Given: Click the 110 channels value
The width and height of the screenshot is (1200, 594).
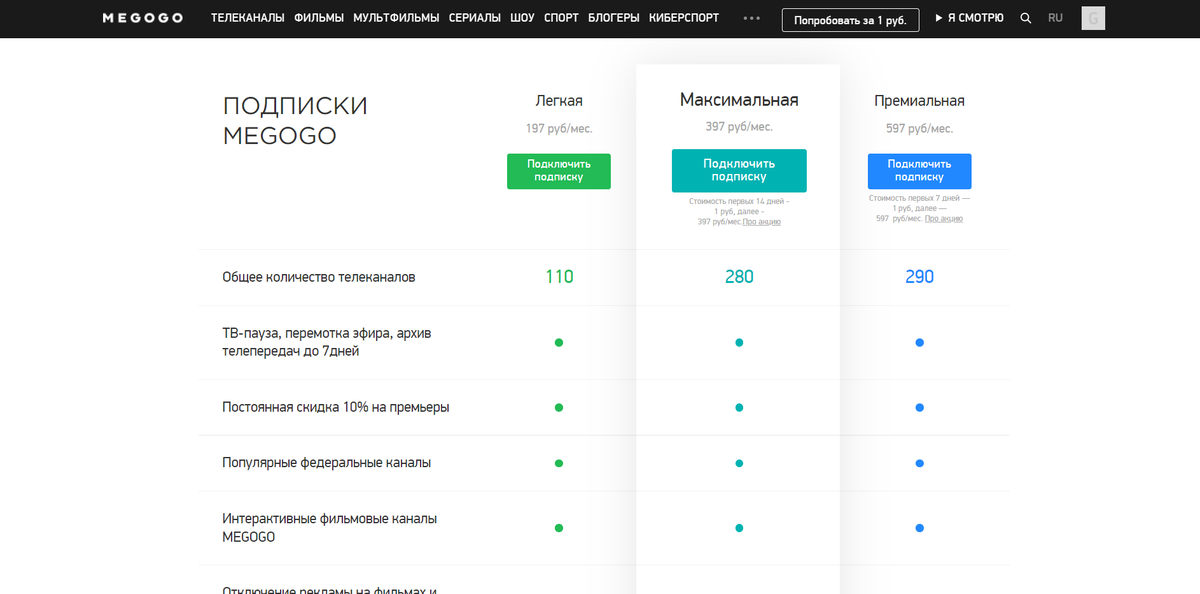Looking at the screenshot, I should [559, 277].
